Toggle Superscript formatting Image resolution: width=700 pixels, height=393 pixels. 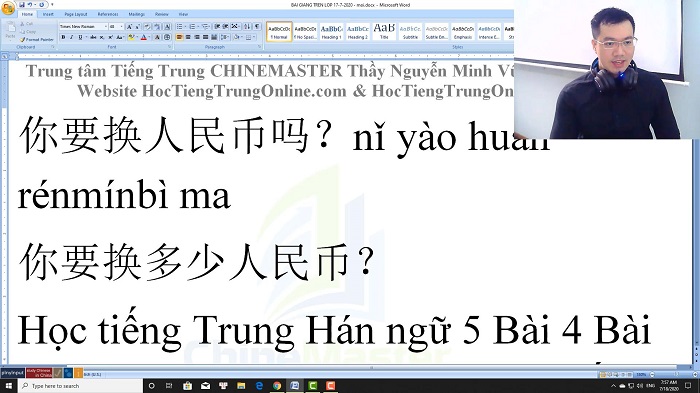(110, 38)
